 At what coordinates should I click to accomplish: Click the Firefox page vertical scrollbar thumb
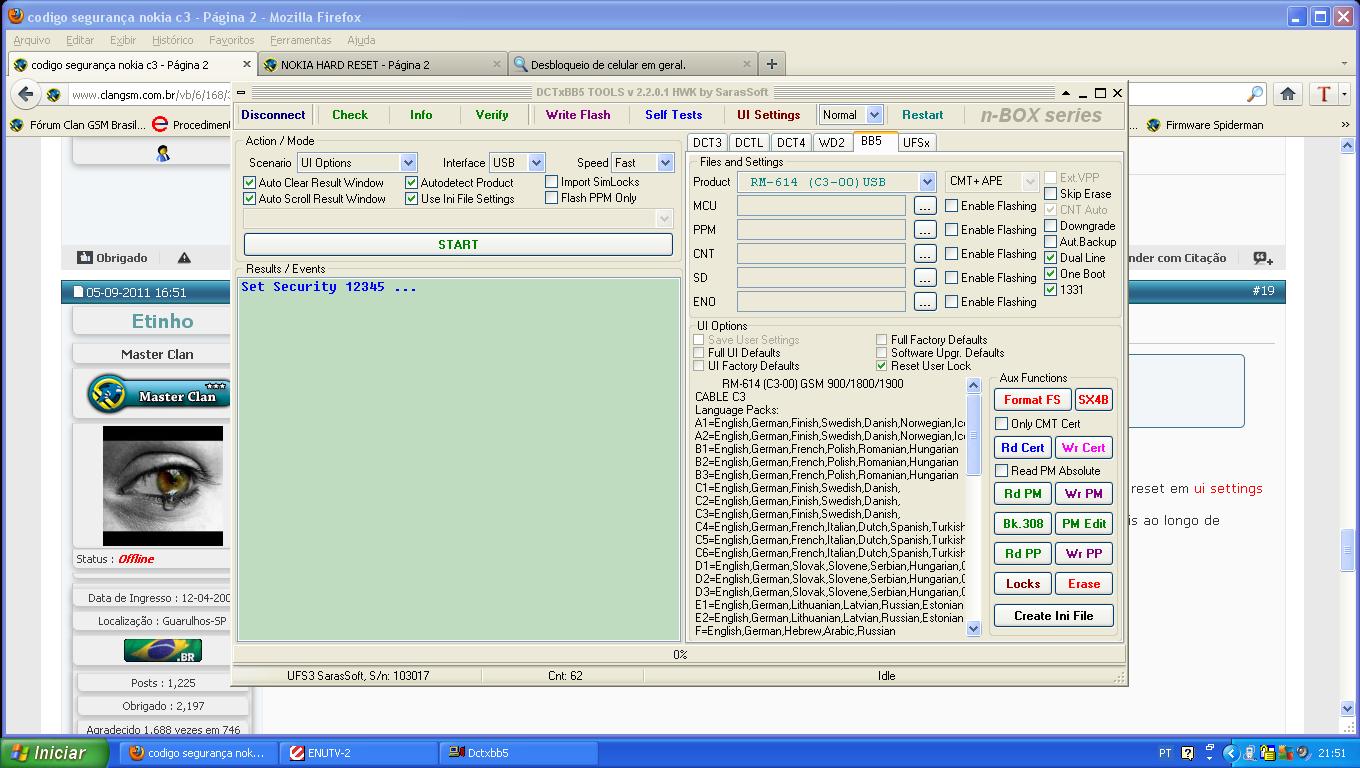click(1348, 552)
